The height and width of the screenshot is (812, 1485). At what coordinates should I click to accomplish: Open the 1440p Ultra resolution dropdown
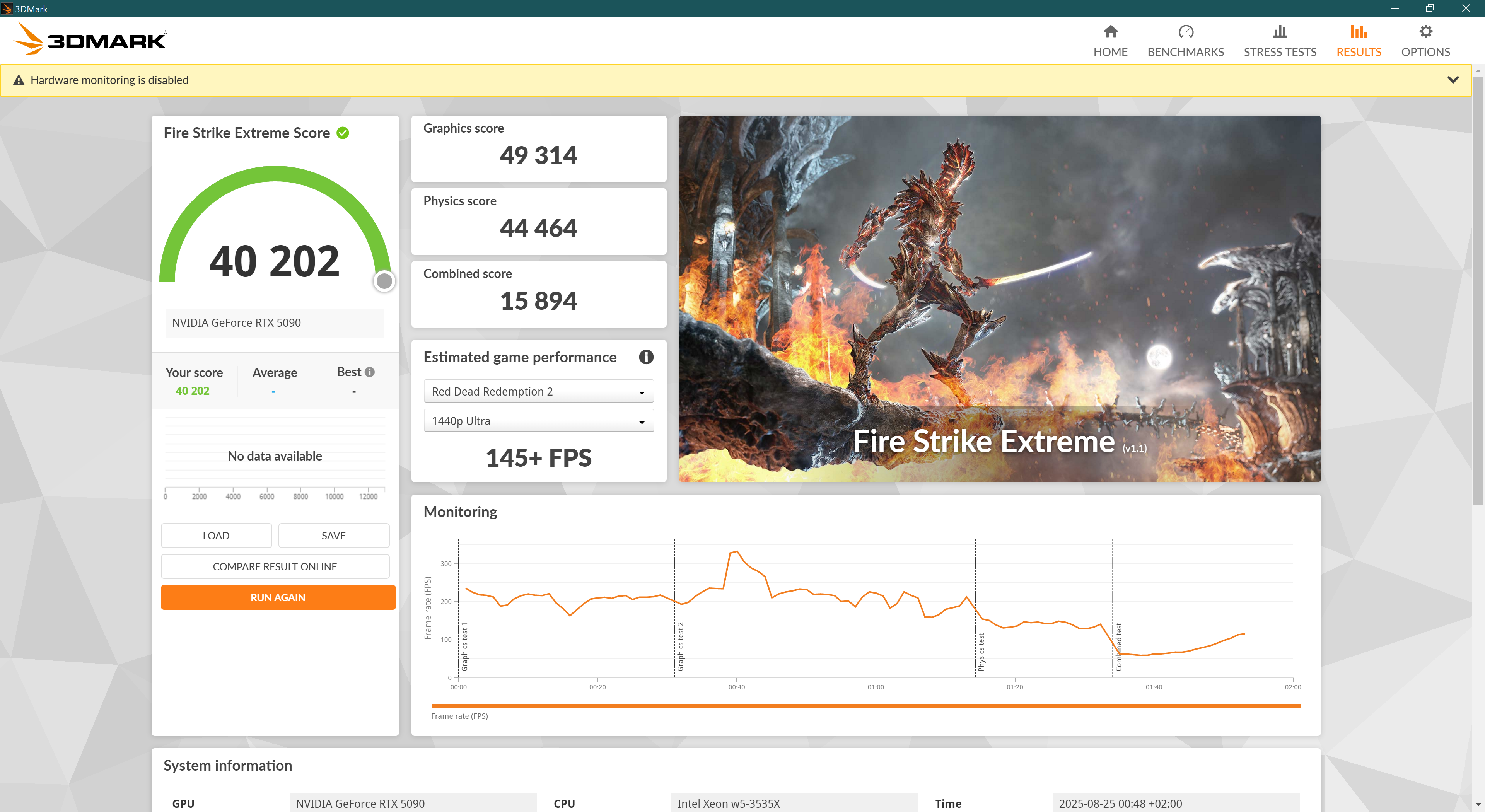point(538,421)
